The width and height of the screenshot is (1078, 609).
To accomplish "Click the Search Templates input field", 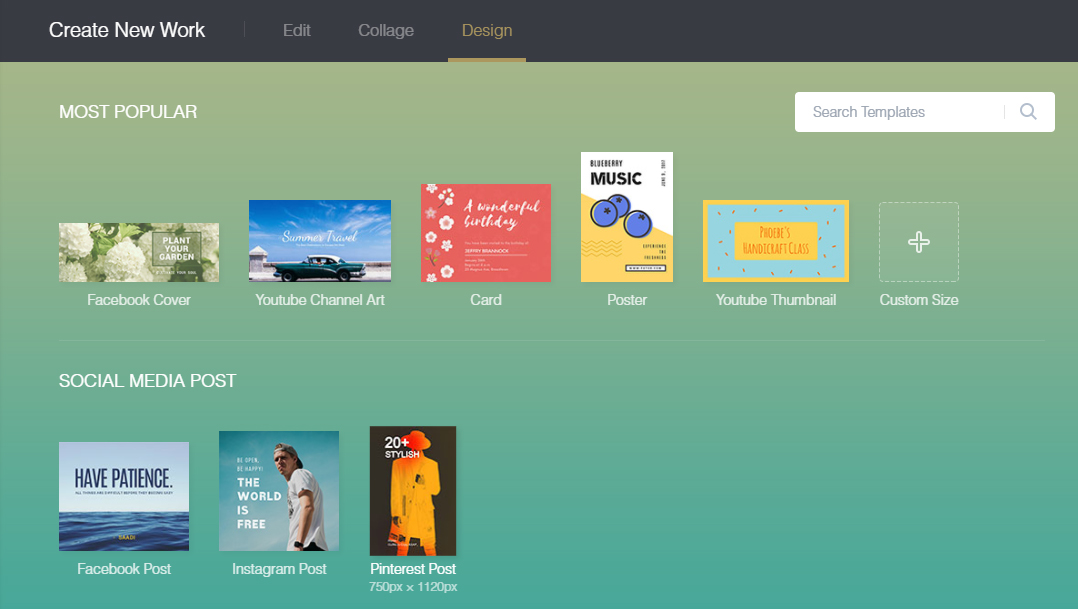I will pyautogui.click(x=898, y=112).
